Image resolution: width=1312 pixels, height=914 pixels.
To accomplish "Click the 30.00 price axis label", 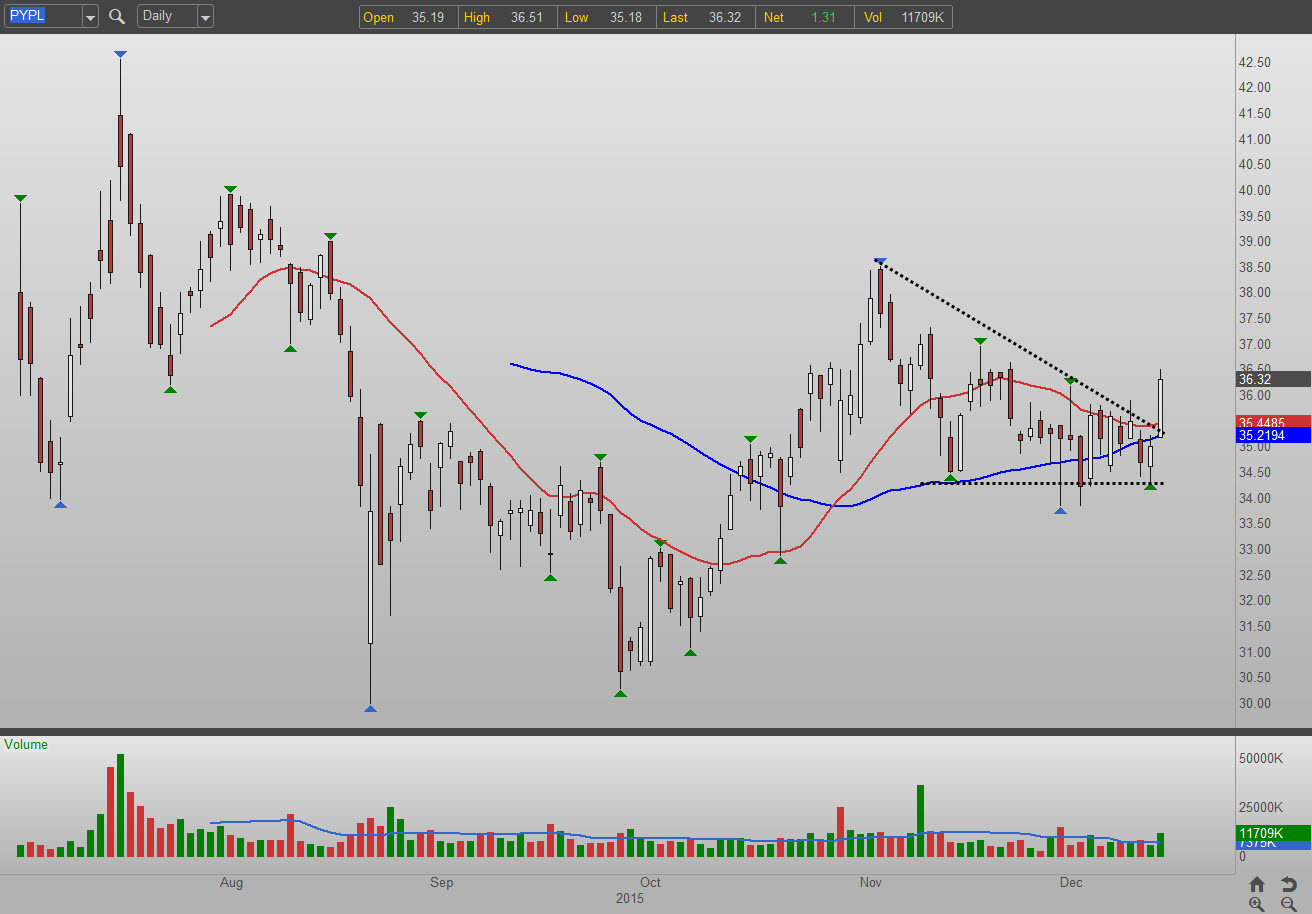I will 1254,703.
